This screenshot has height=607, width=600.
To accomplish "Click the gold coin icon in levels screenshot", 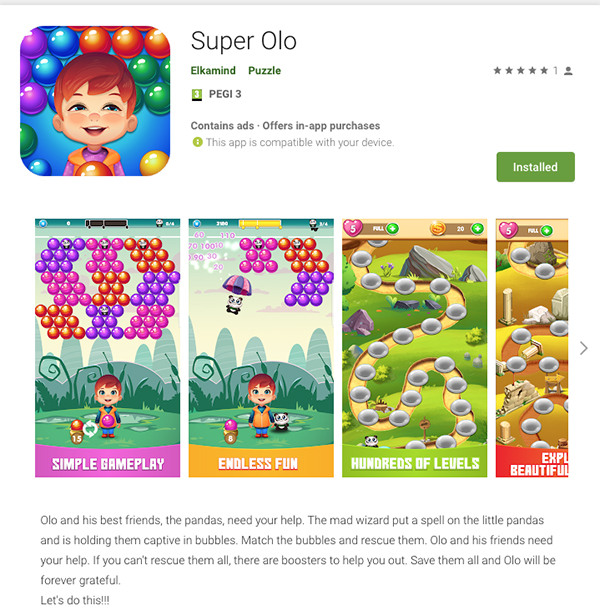I will tap(438, 229).
